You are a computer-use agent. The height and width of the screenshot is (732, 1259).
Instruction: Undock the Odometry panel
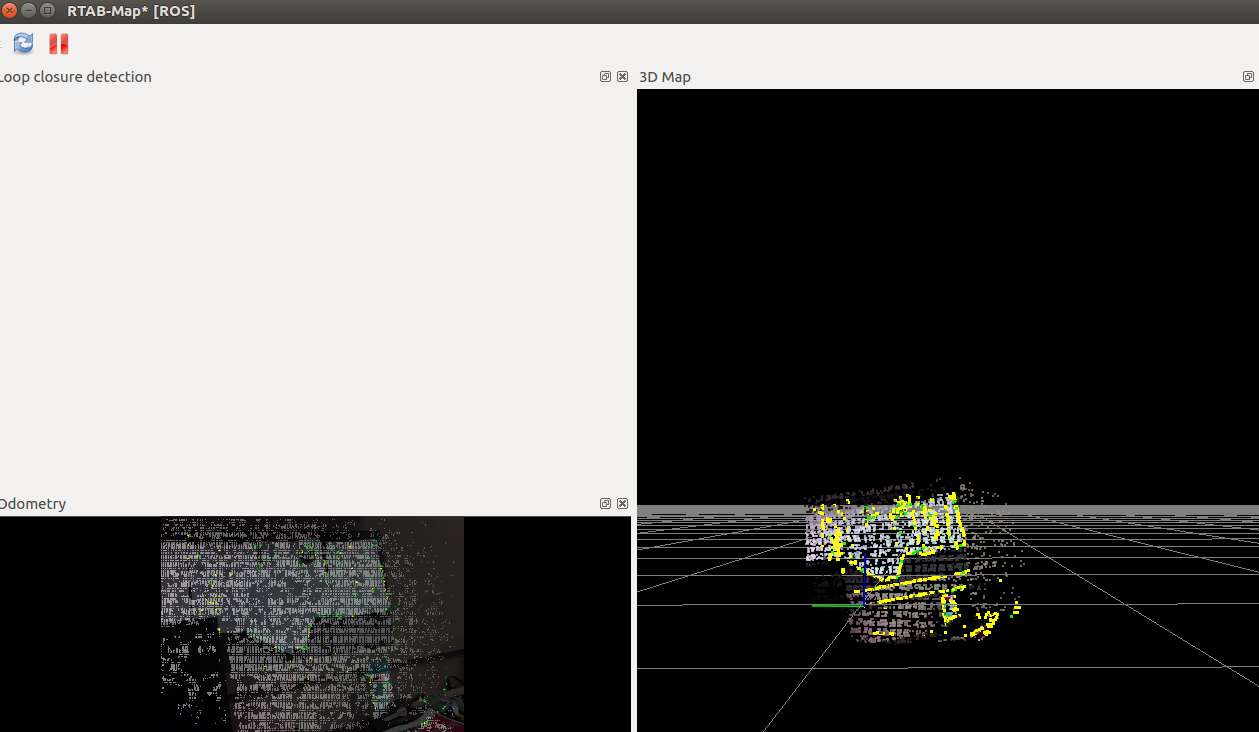pos(604,503)
